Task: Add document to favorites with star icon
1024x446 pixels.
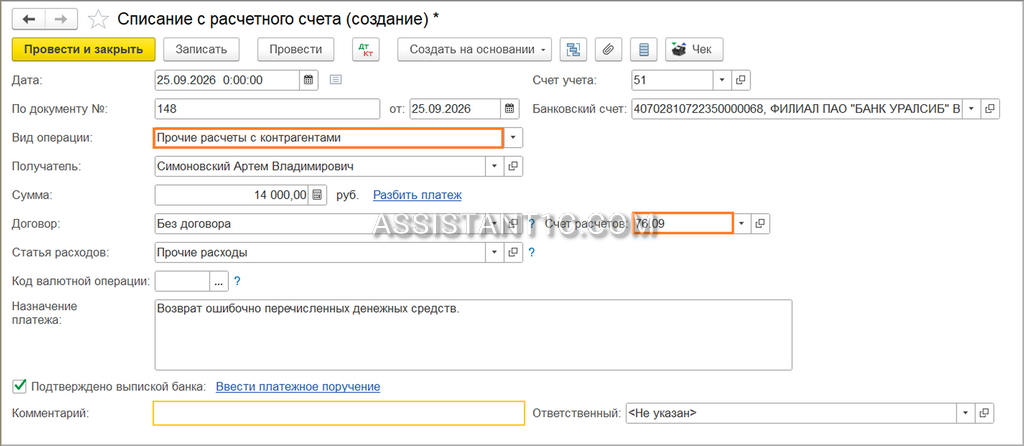Action: point(97,20)
